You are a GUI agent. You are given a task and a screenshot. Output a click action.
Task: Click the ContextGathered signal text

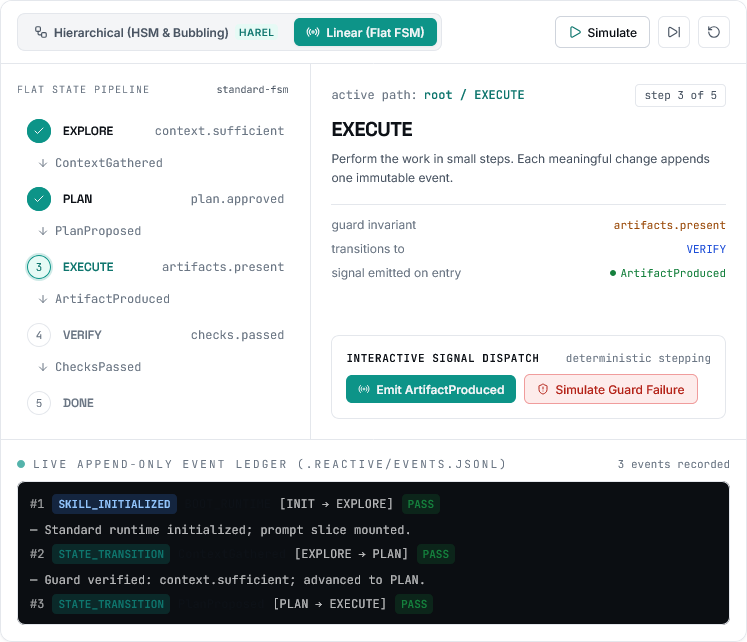click(109, 163)
